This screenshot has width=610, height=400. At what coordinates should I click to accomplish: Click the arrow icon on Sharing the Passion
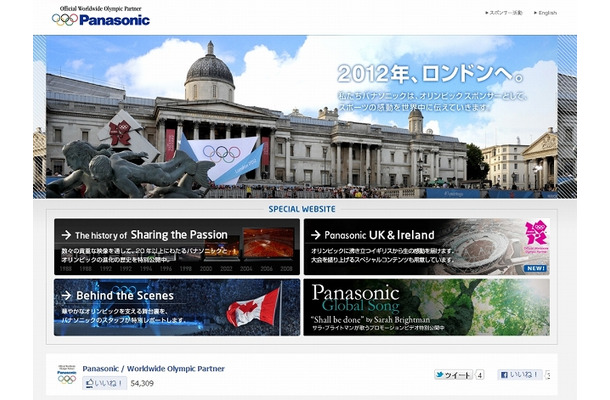click(66, 235)
